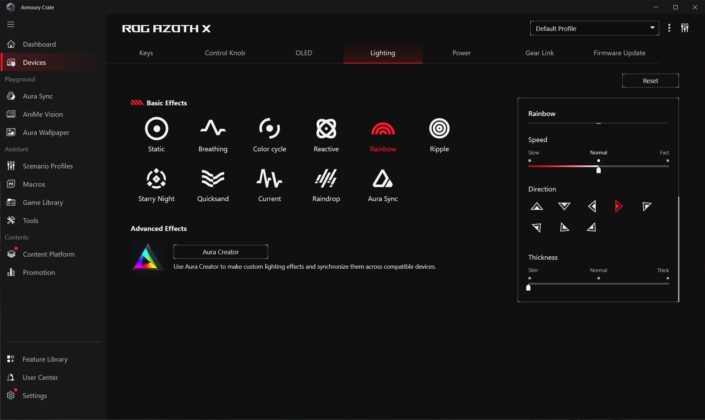Toggle the hamburger sidebar menu

[x=10, y=24]
